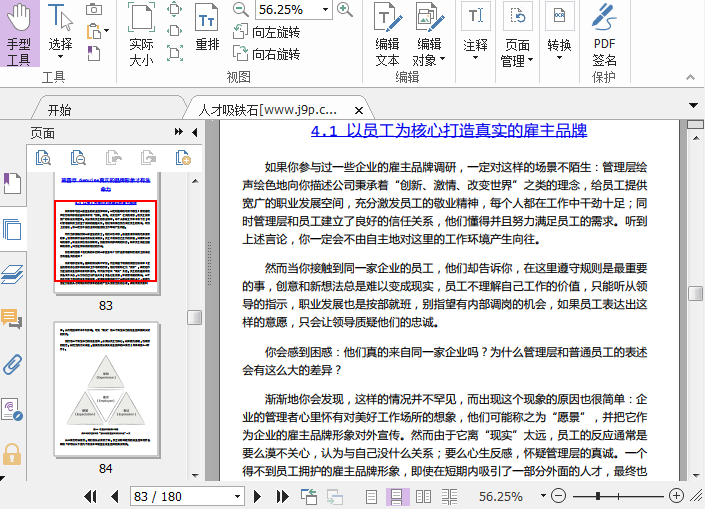Go to the last page
This screenshot has height=509, width=705.
pyautogui.click(x=282, y=496)
